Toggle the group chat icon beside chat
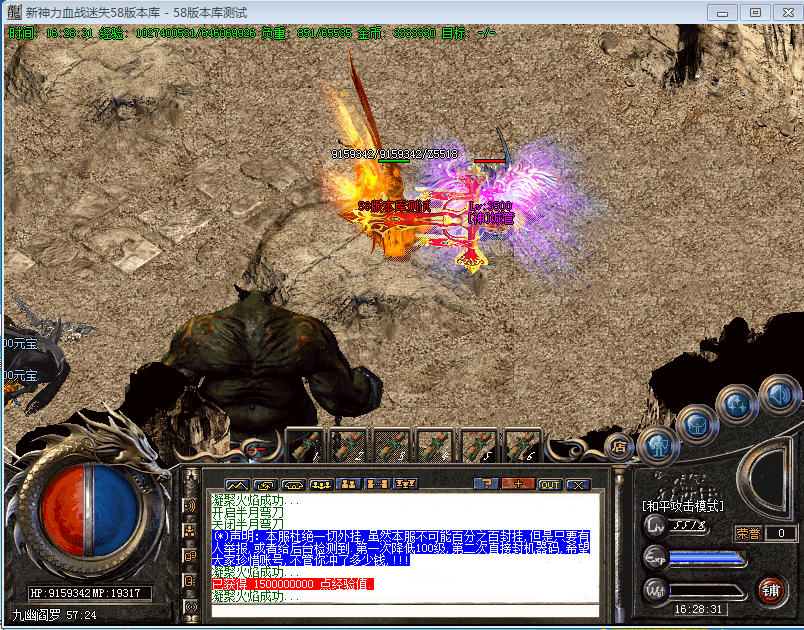The image size is (804, 630). [190, 556]
